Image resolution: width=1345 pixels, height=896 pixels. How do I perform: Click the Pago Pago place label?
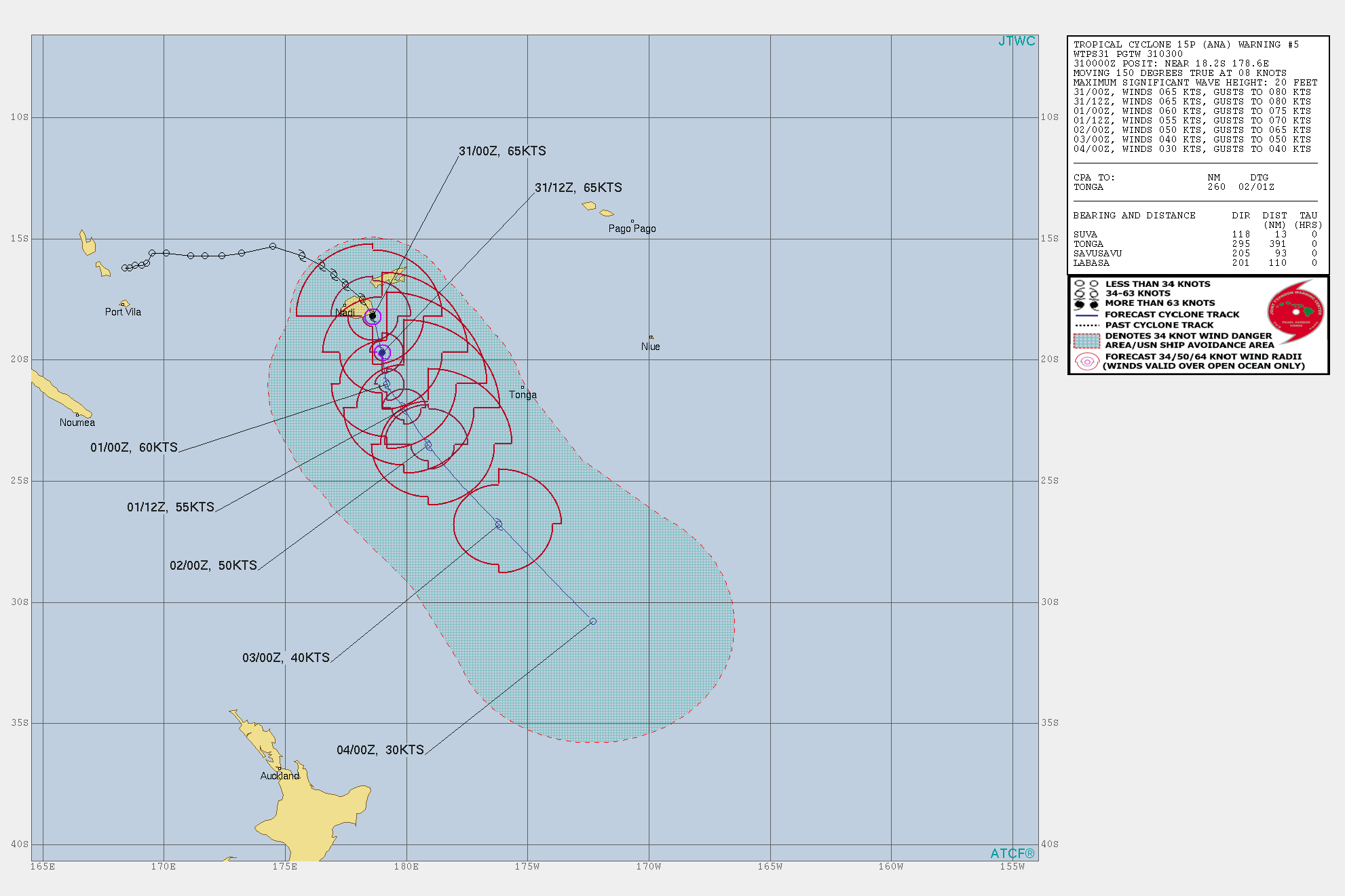point(632,229)
